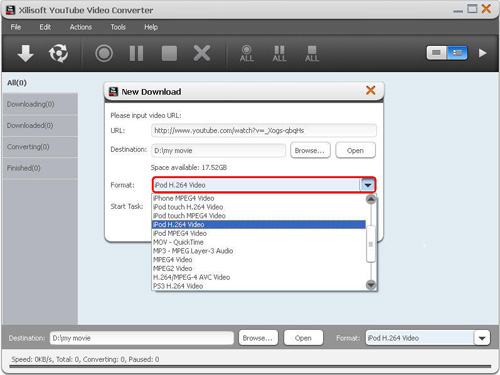Screen dimensions: 500x375
Task: Click the format list scrollbar thumb
Action: click(371, 244)
